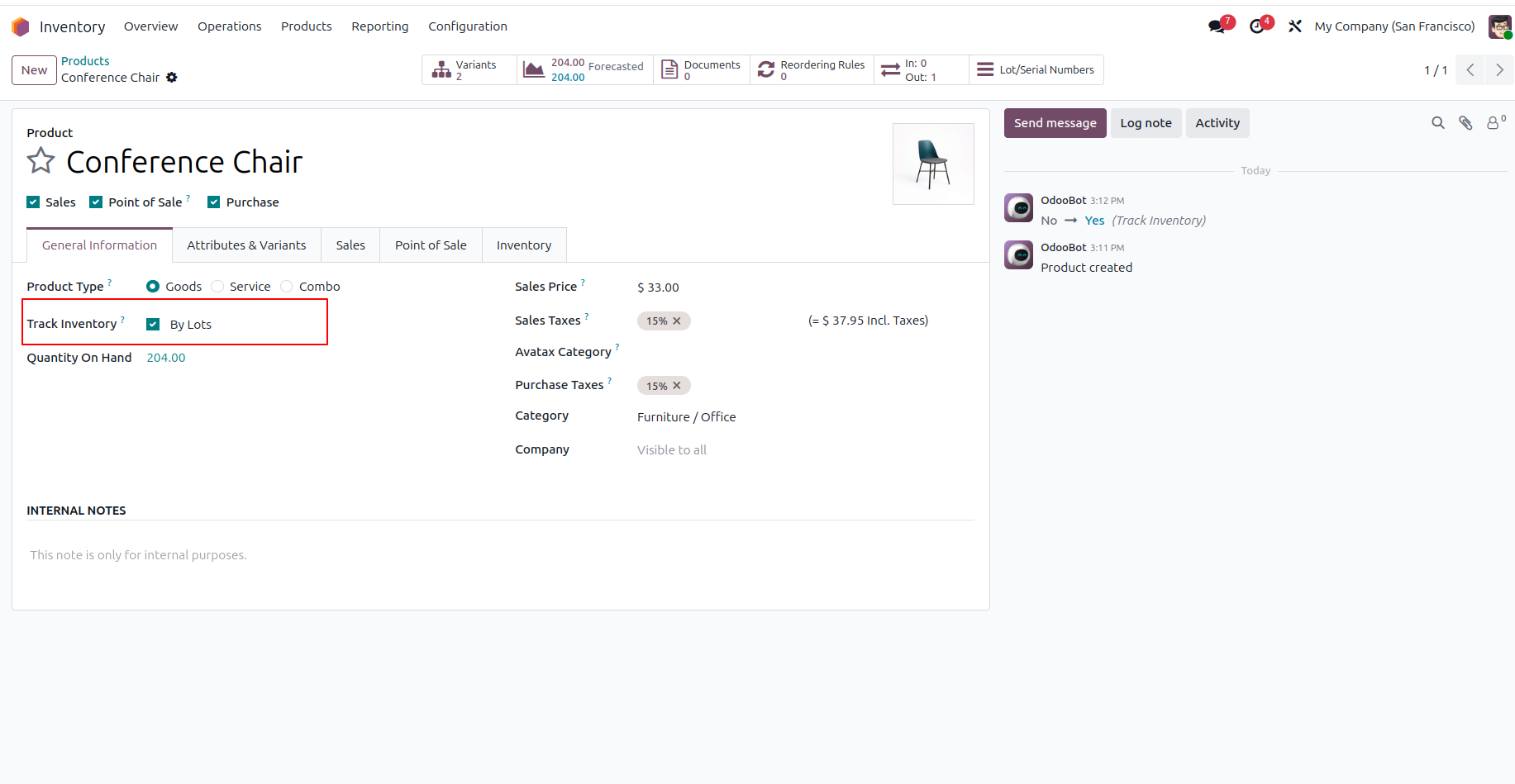Go back via Products breadcrumb link
This screenshot has width=1515, height=784.
(x=85, y=61)
